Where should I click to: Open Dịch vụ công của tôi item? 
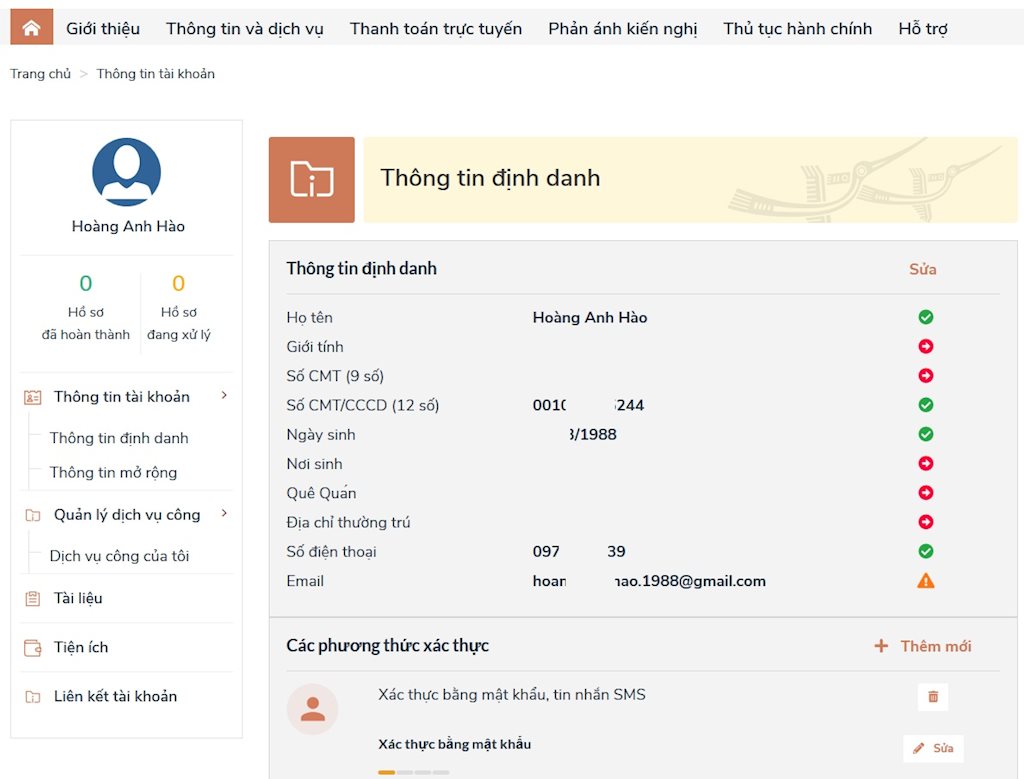(x=120, y=556)
